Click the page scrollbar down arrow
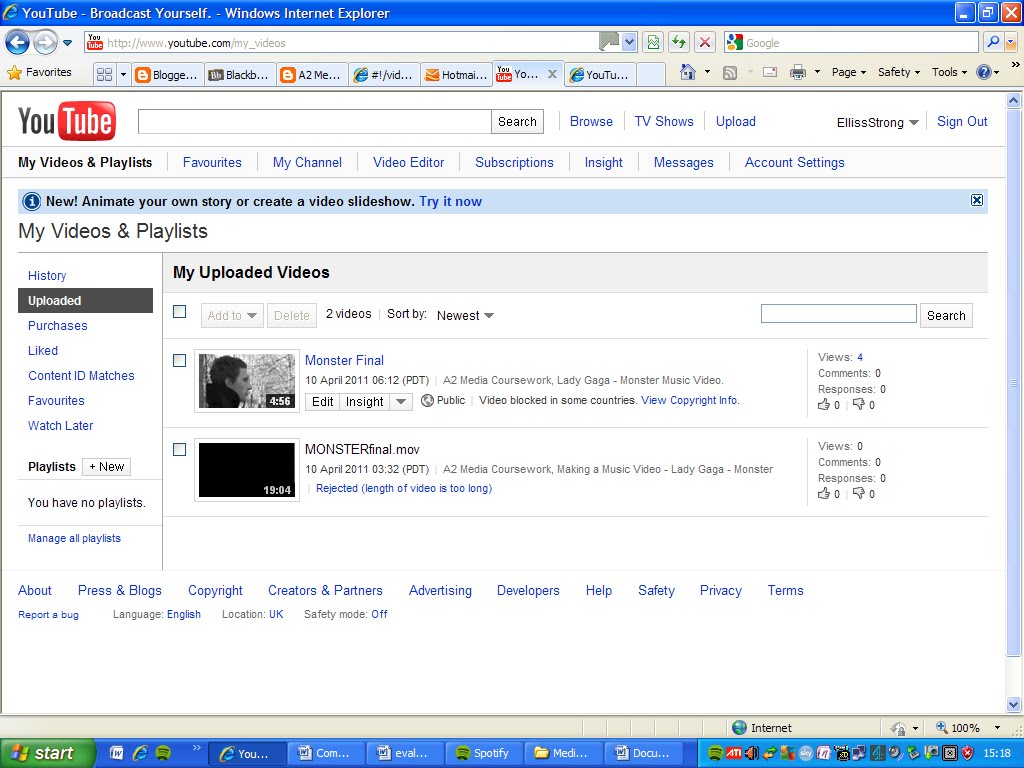Screen dimensions: 1024x768 [1013, 705]
